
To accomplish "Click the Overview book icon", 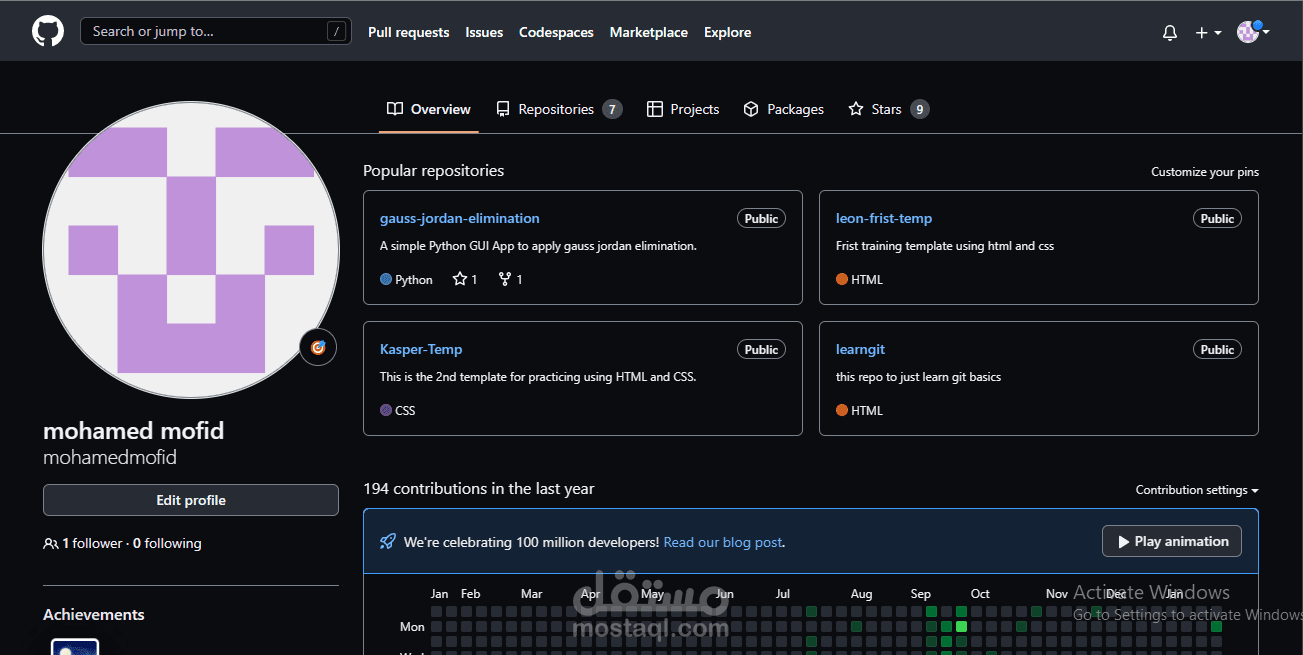I will point(395,109).
